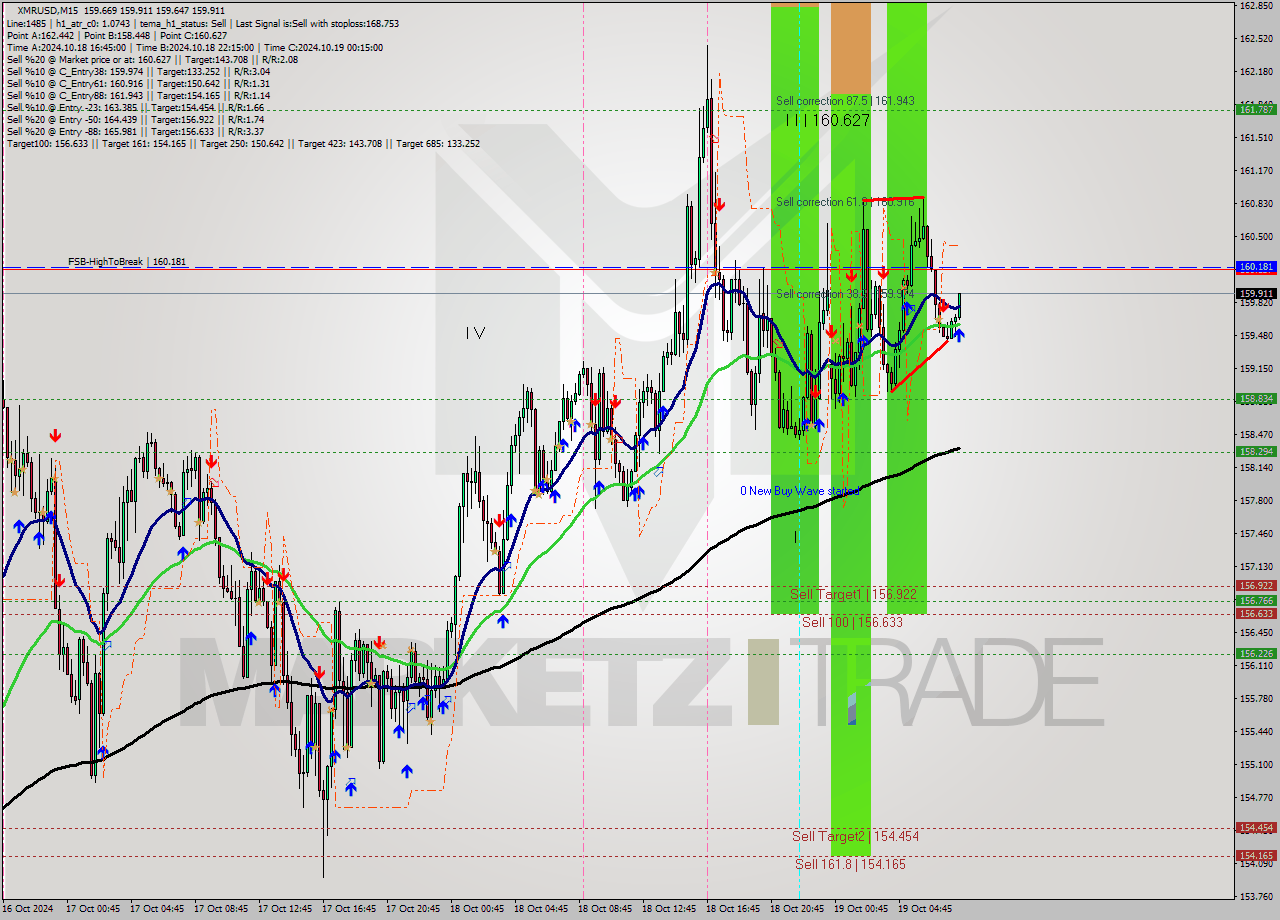
Task: Click the Sell %10 @ C_Entry38 line
Action: point(137,71)
